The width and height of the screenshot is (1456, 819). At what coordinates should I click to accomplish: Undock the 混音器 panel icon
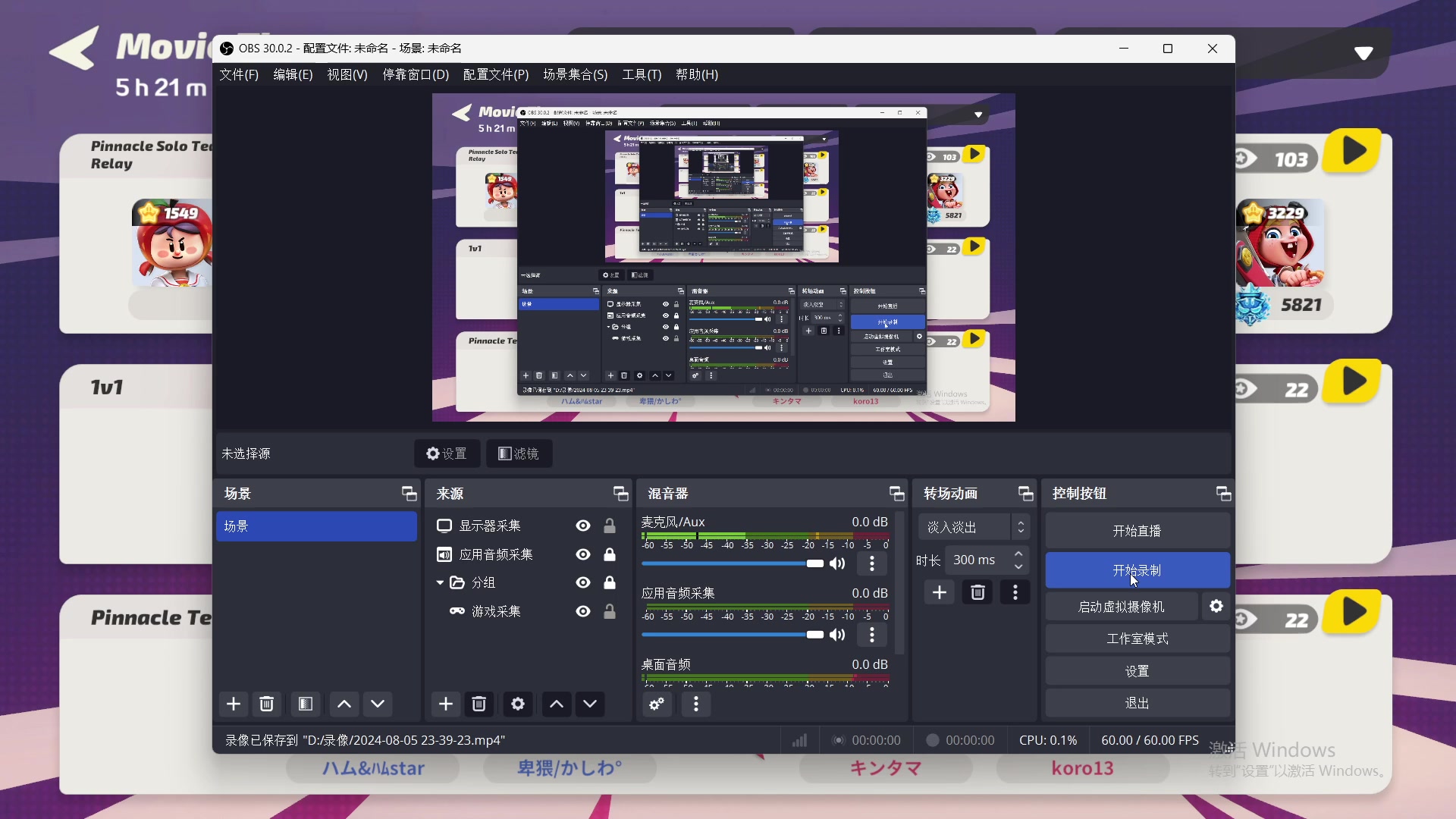tap(897, 494)
